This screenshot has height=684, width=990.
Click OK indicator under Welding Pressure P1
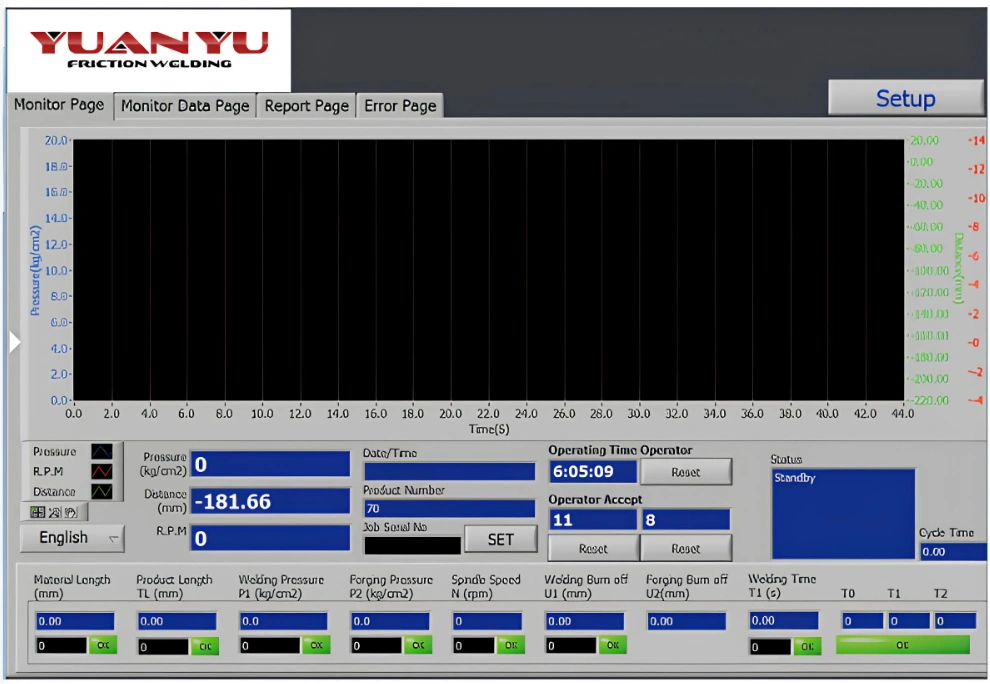[x=315, y=646]
